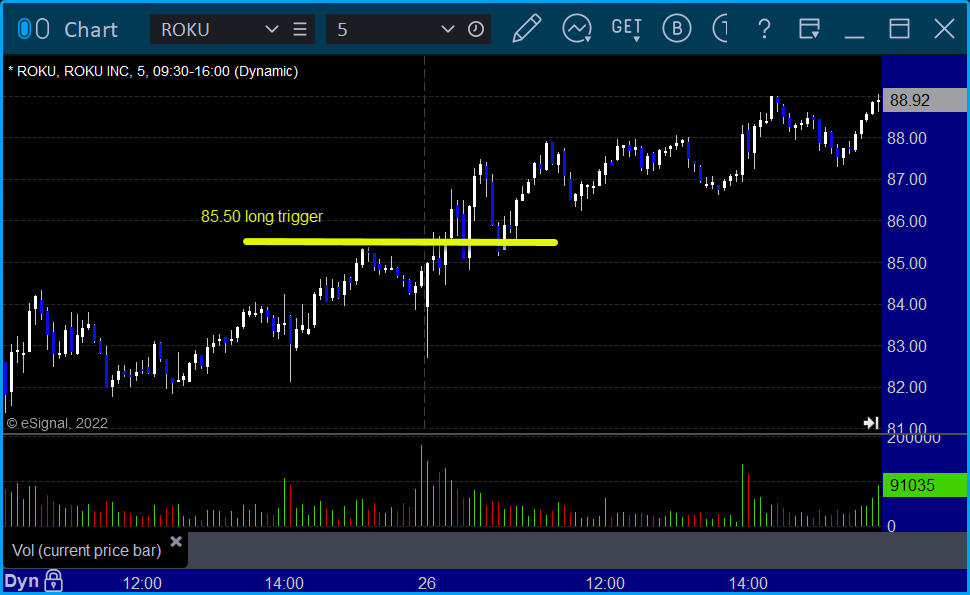Click the "85.50 long trigger" text annotation
The image size is (970, 595).
[x=262, y=216]
